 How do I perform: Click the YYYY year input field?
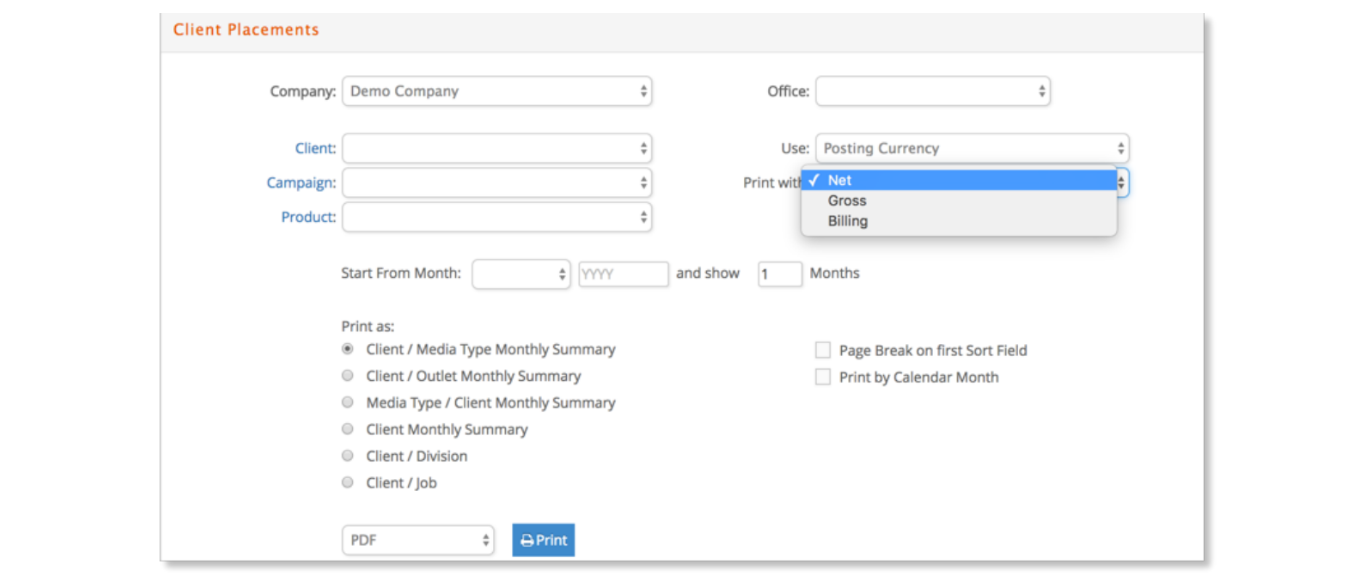pyautogui.click(x=623, y=274)
